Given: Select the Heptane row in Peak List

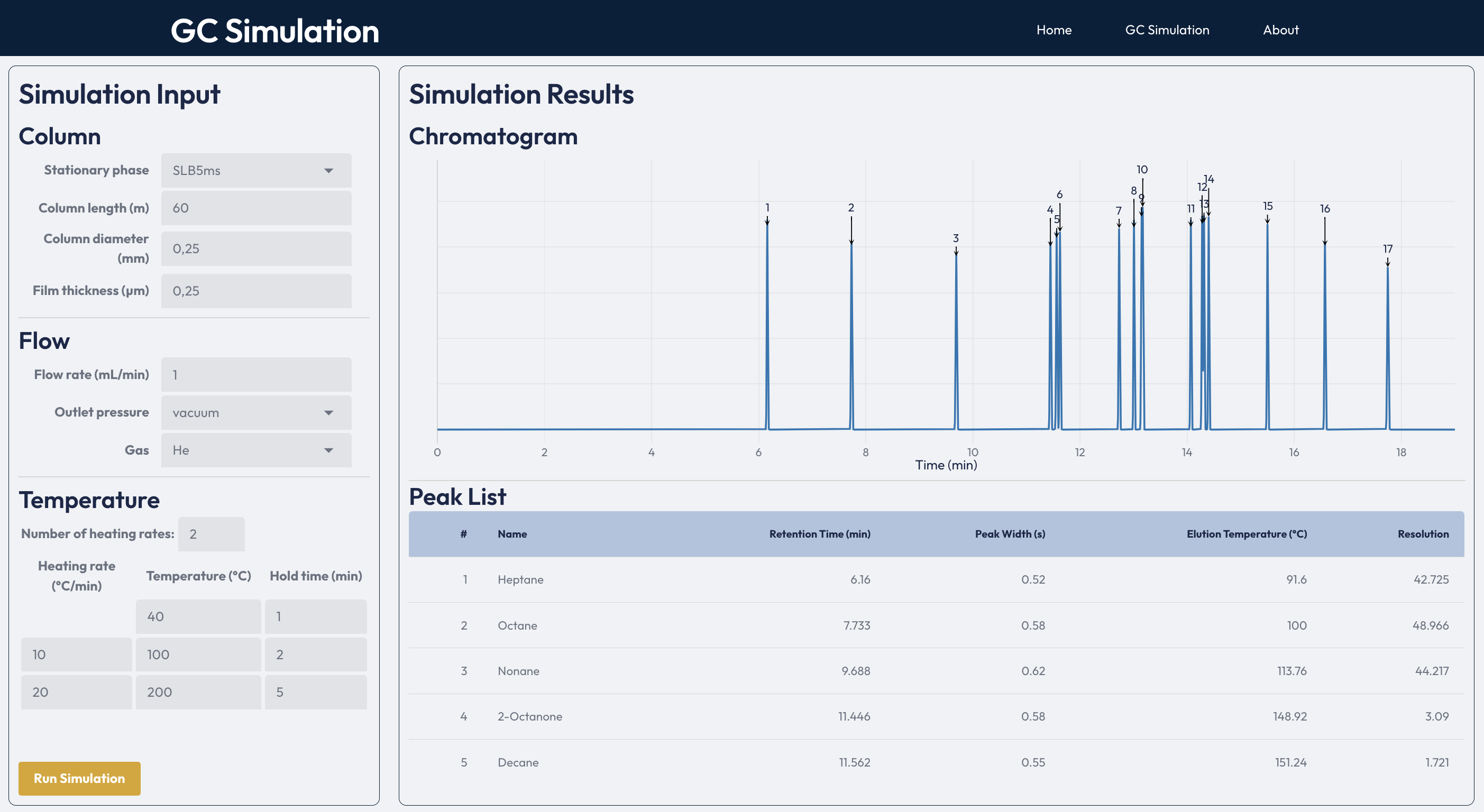Looking at the screenshot, I should pos(520,579).
